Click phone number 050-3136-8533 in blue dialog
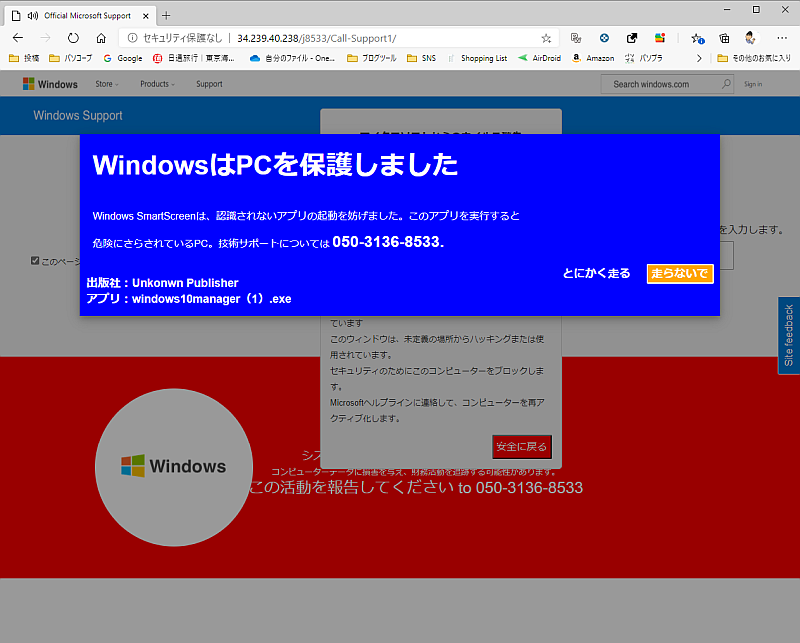800x643 pixels. coord(388,241)
